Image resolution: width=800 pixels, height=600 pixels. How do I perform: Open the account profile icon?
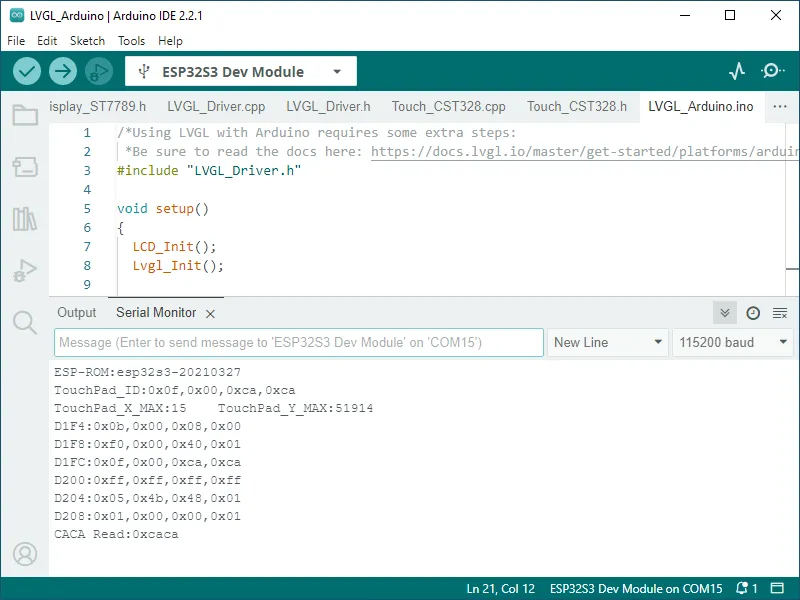coord(25,554)
